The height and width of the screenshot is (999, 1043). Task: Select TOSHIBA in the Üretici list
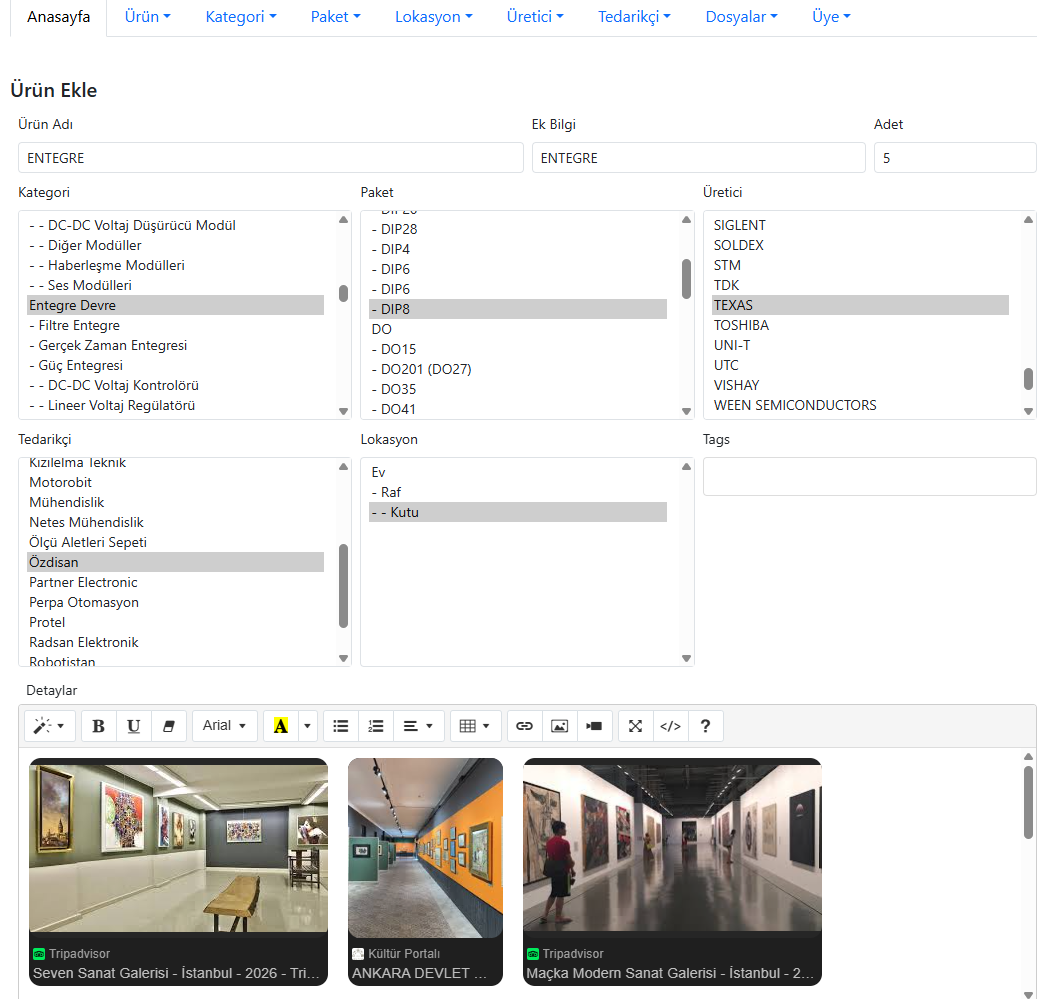tap(741, 325)
